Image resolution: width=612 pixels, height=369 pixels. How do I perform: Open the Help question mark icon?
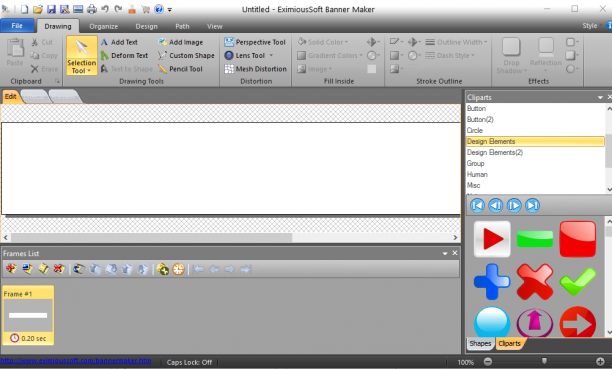[x=159, y=9]
